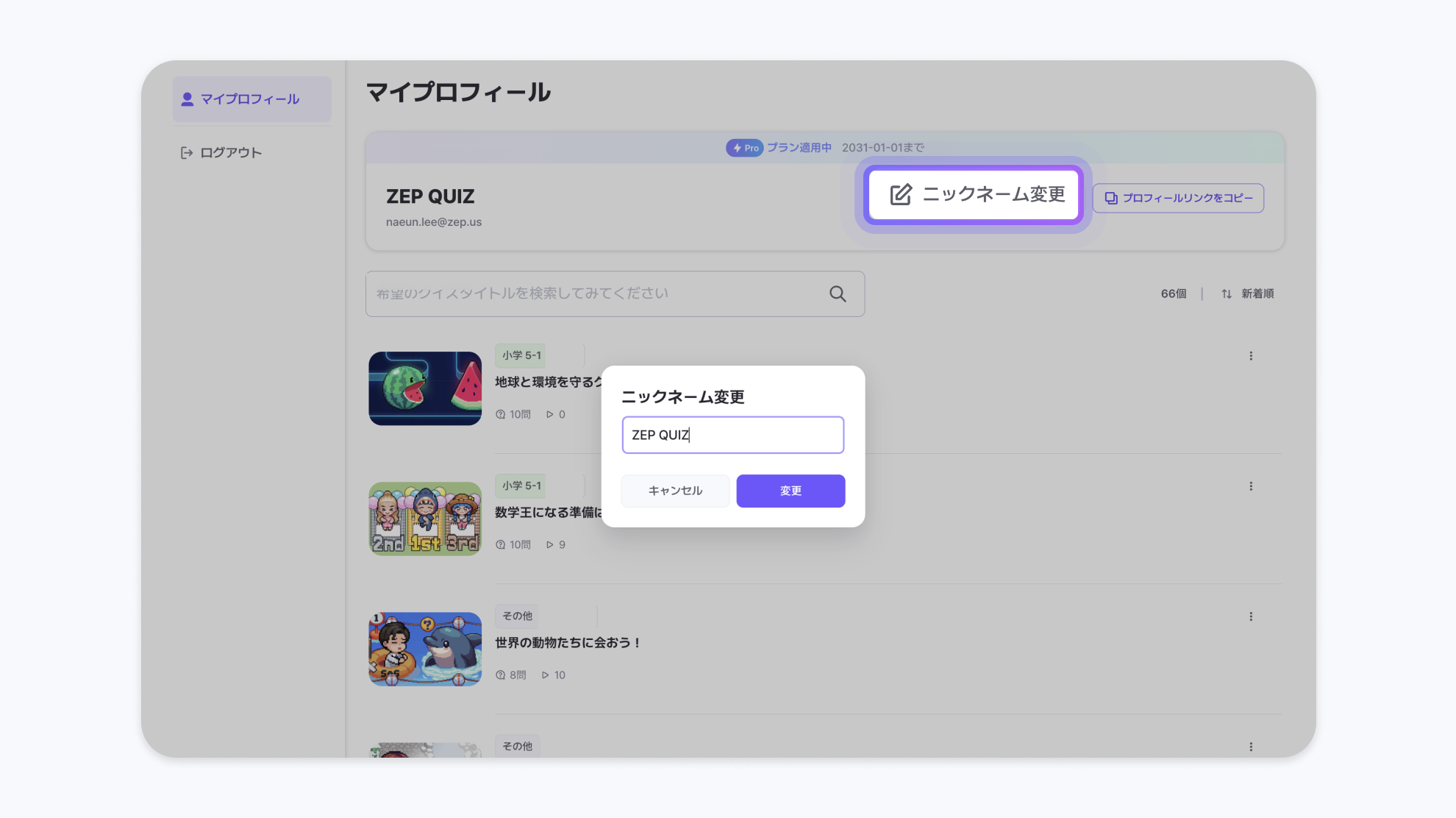Viewport: 1456px width, 818px height.
Task: Click the Pro lightning badge
Action: pyautogui.click(x=744, y=148)
